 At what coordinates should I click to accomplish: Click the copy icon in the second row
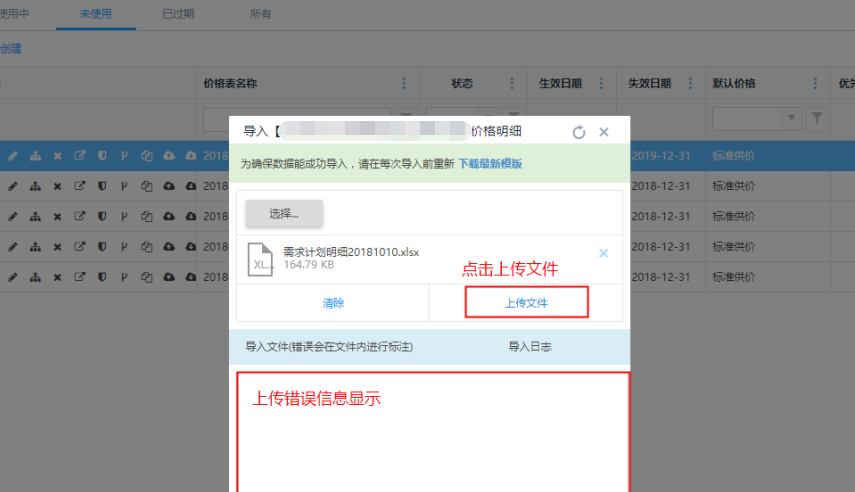click(x=146, y=186)
